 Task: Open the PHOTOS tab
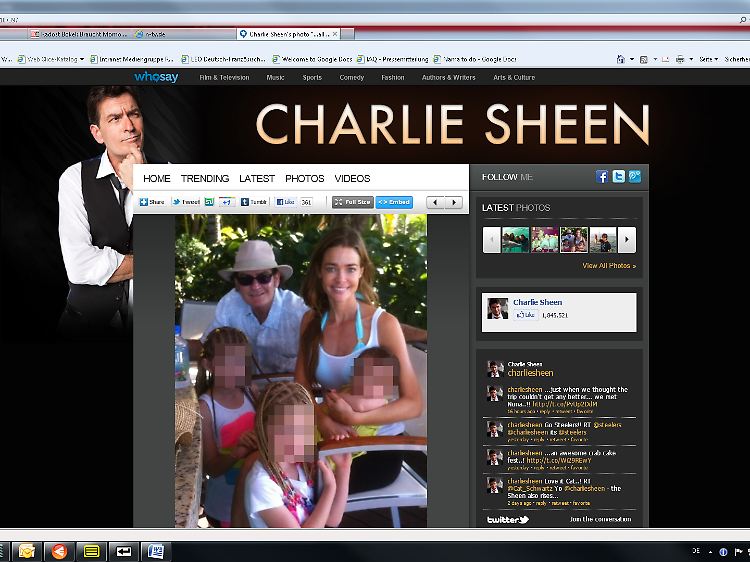(305, 178)
